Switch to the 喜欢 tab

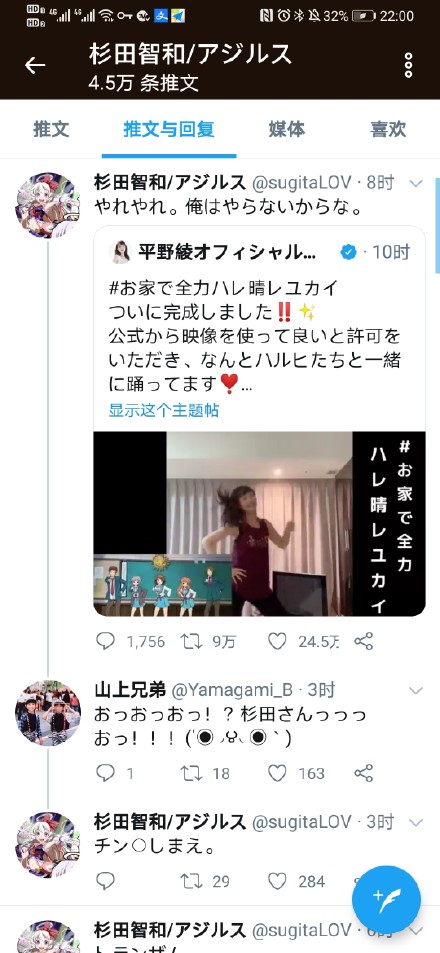388,129
